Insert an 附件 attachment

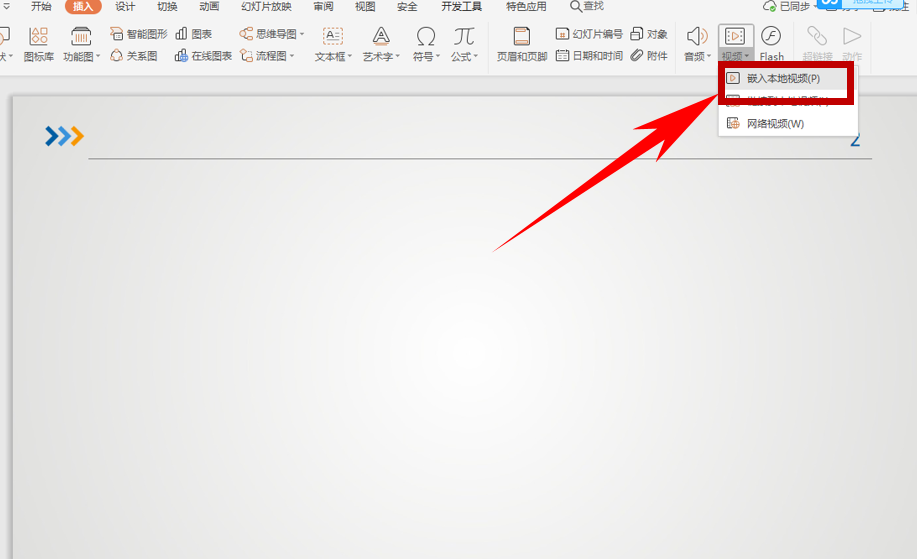[649, 56]
